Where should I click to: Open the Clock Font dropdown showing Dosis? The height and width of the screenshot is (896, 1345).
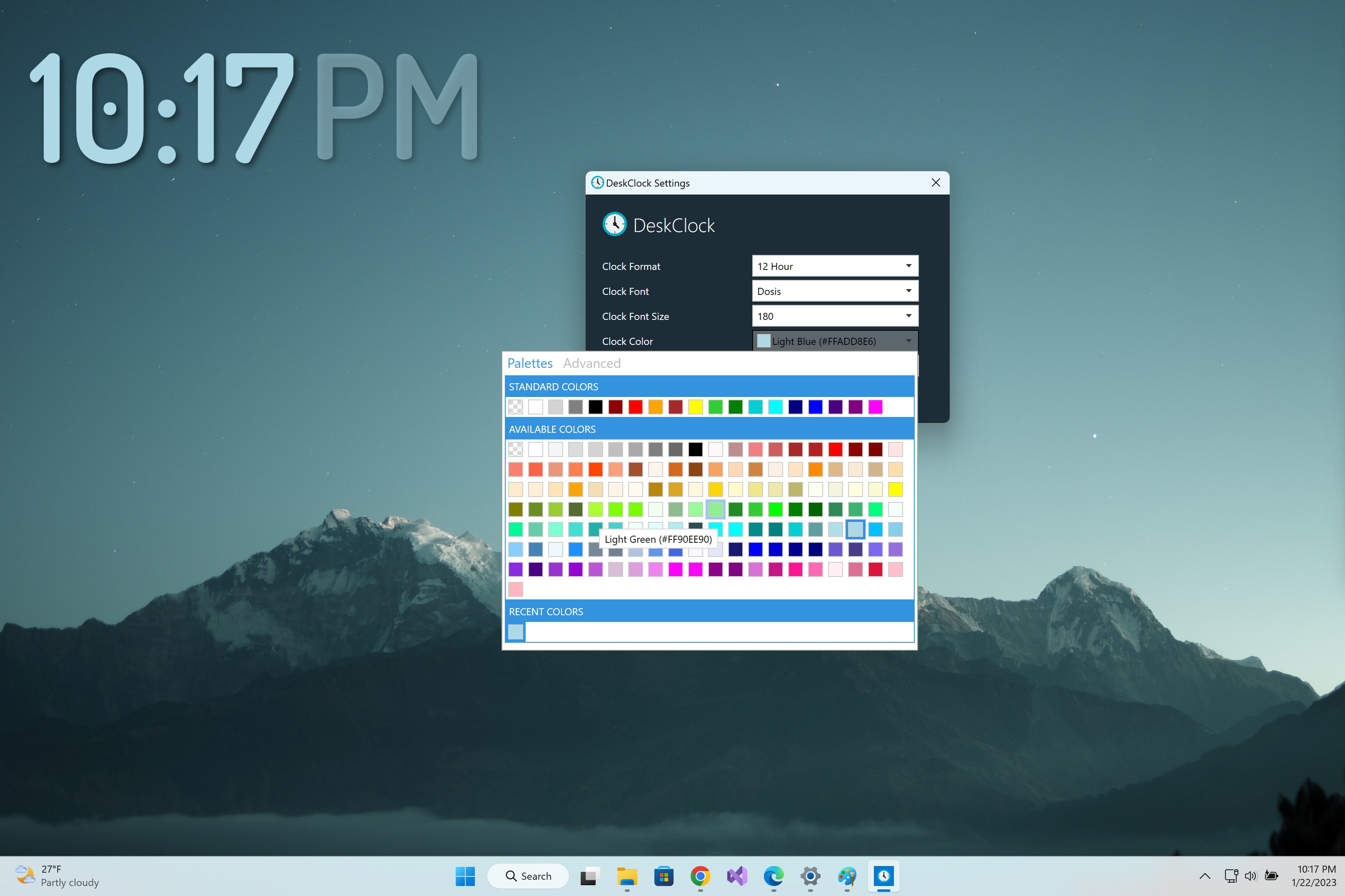pos(833,291)
